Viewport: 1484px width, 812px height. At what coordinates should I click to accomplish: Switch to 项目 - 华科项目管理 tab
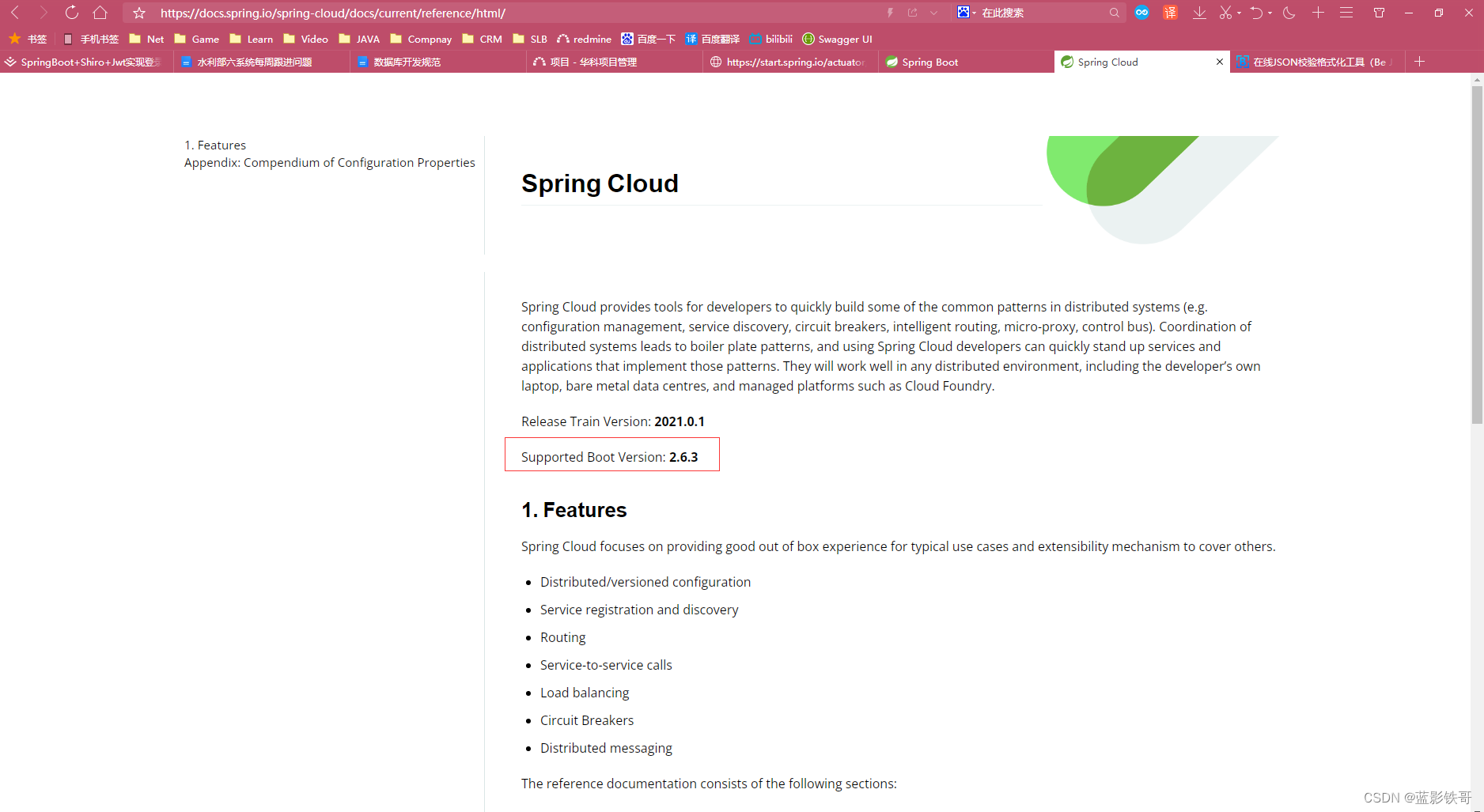coord(615,62)
